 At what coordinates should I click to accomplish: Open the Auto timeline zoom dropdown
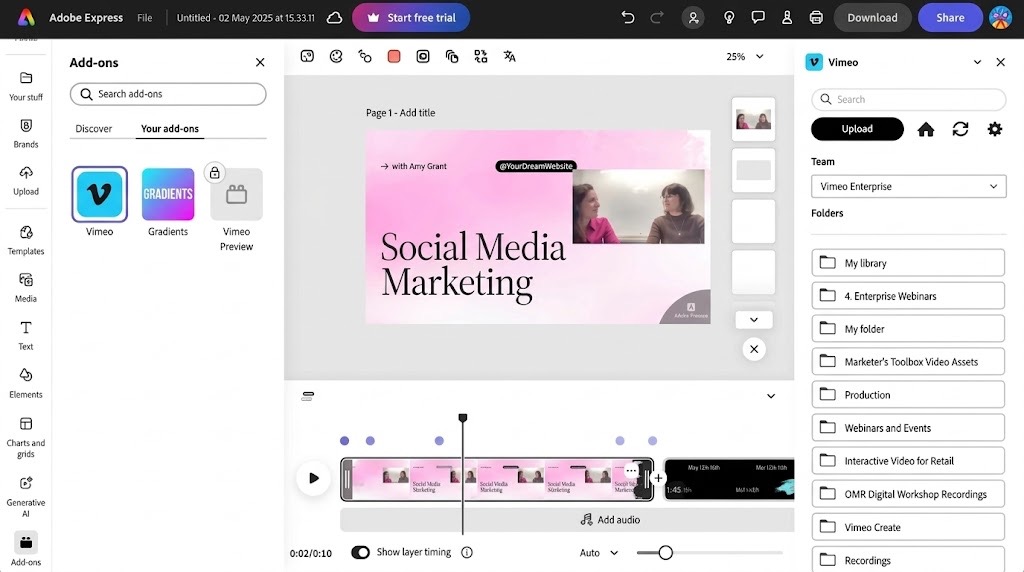[x=598, y=553]
